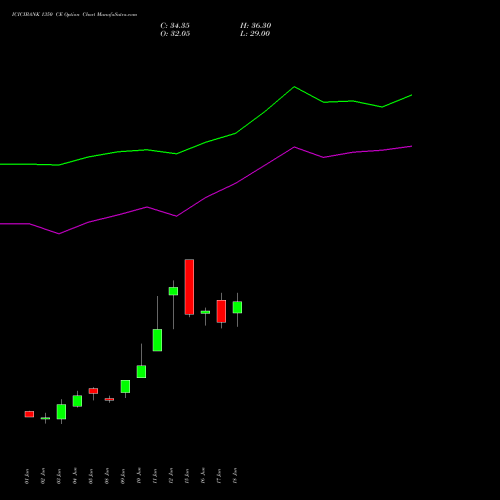Select the 09 Jun date label
Screen dimensions: 500x500
pyautogui.click(x=123, y=476)
